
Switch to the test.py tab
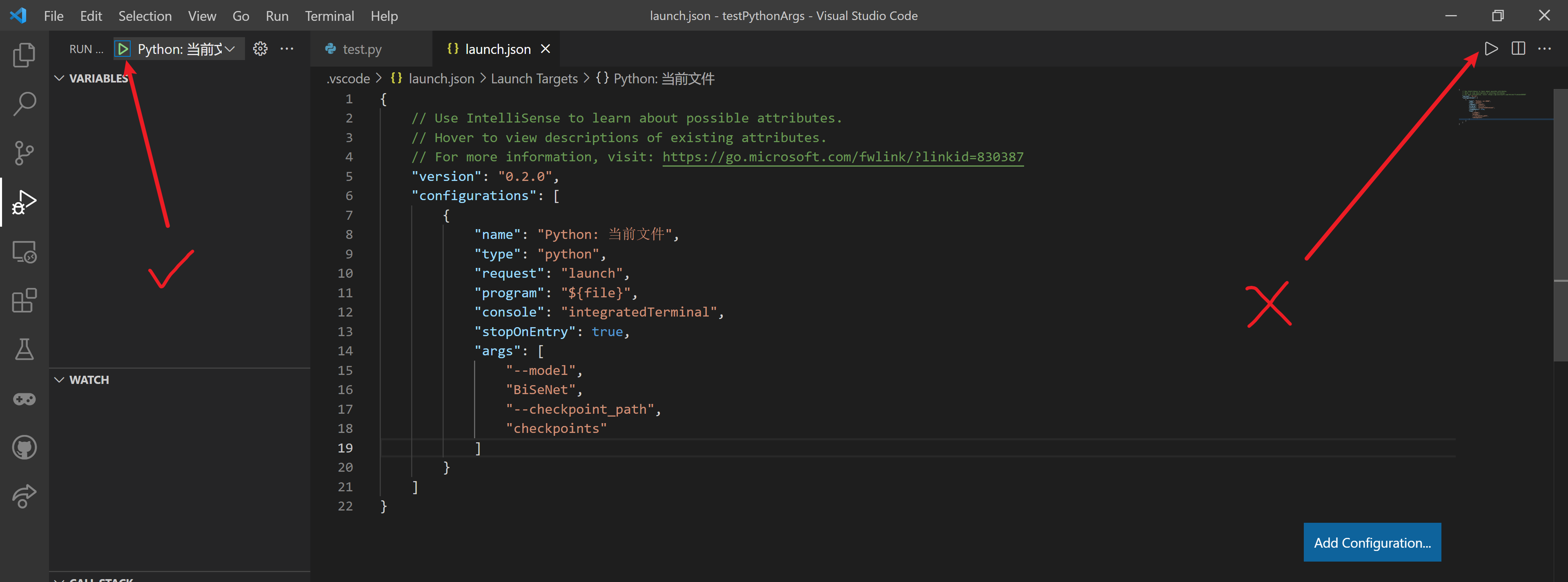[x=361, y=49]
